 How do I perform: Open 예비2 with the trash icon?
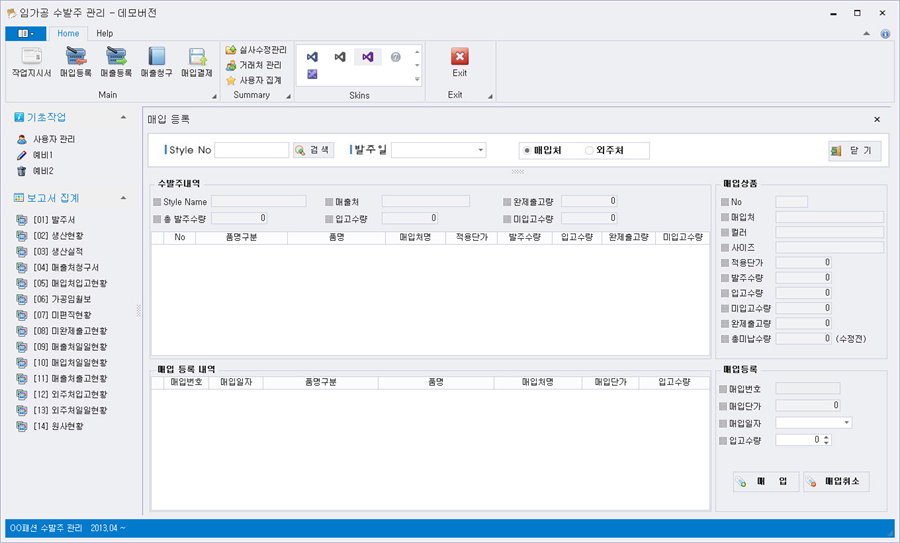[x=35, y=171]
